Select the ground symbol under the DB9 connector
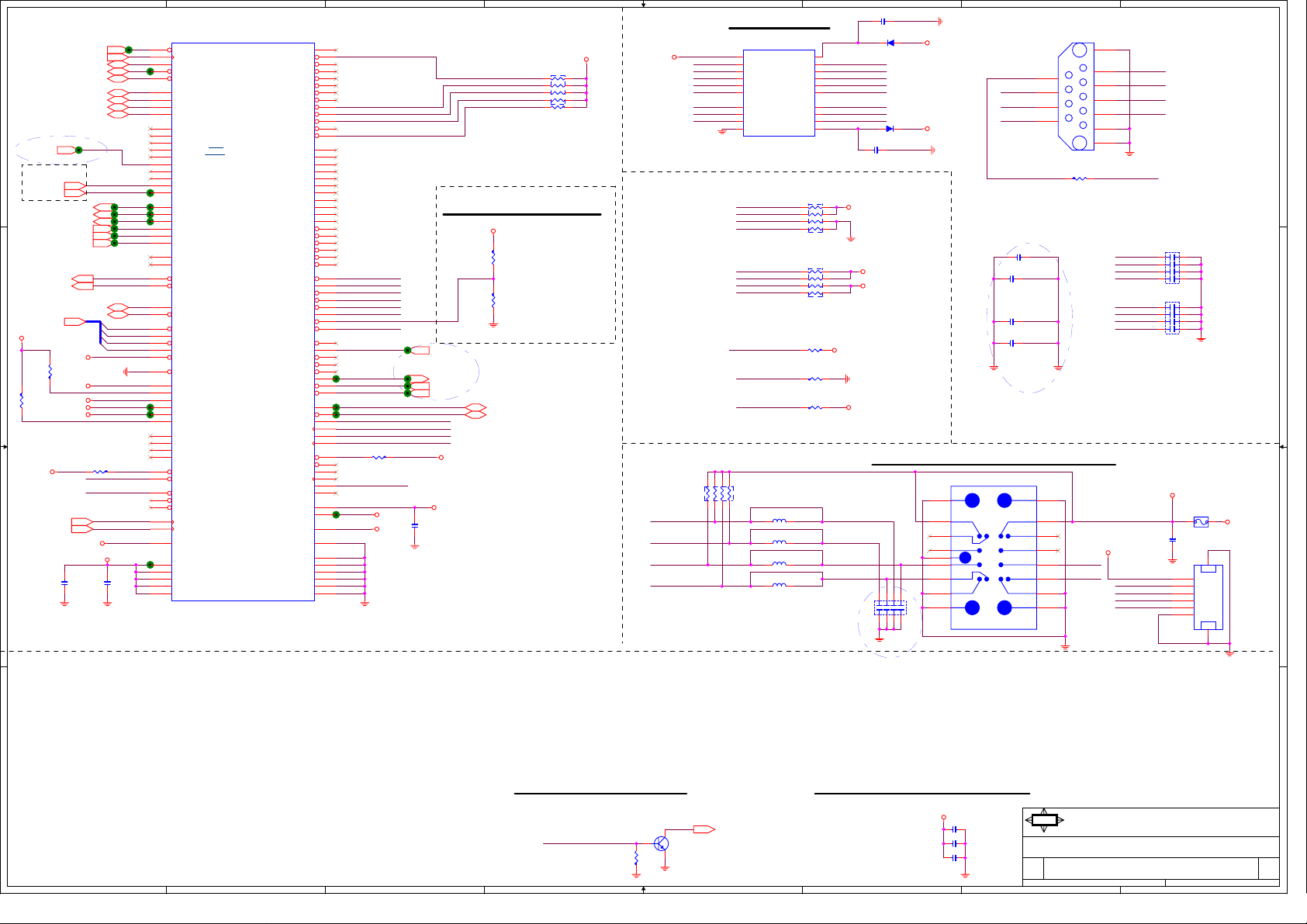 pyautogui.click(x=1129, y=153)
